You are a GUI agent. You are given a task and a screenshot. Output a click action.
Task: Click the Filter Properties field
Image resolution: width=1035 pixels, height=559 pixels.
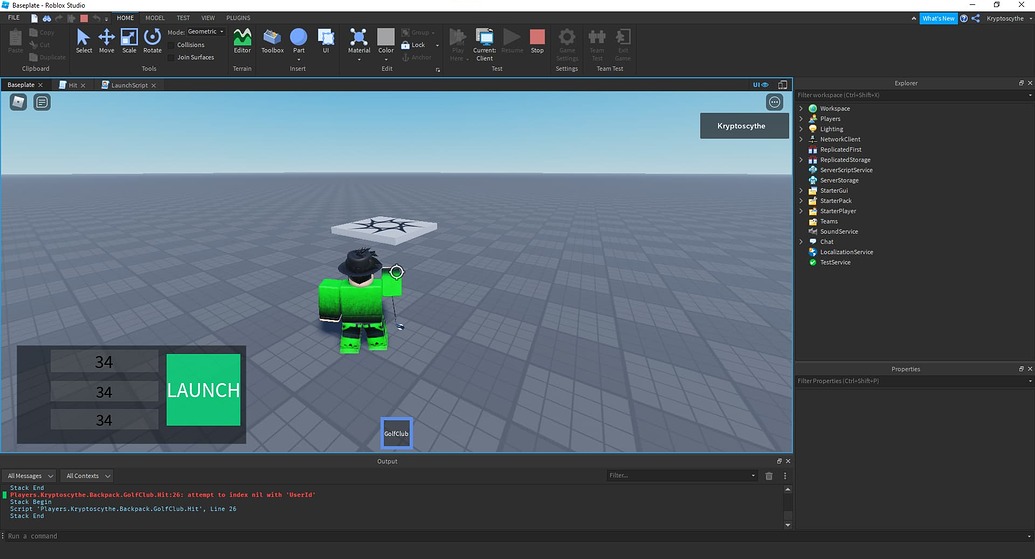(x=914, y=381)
